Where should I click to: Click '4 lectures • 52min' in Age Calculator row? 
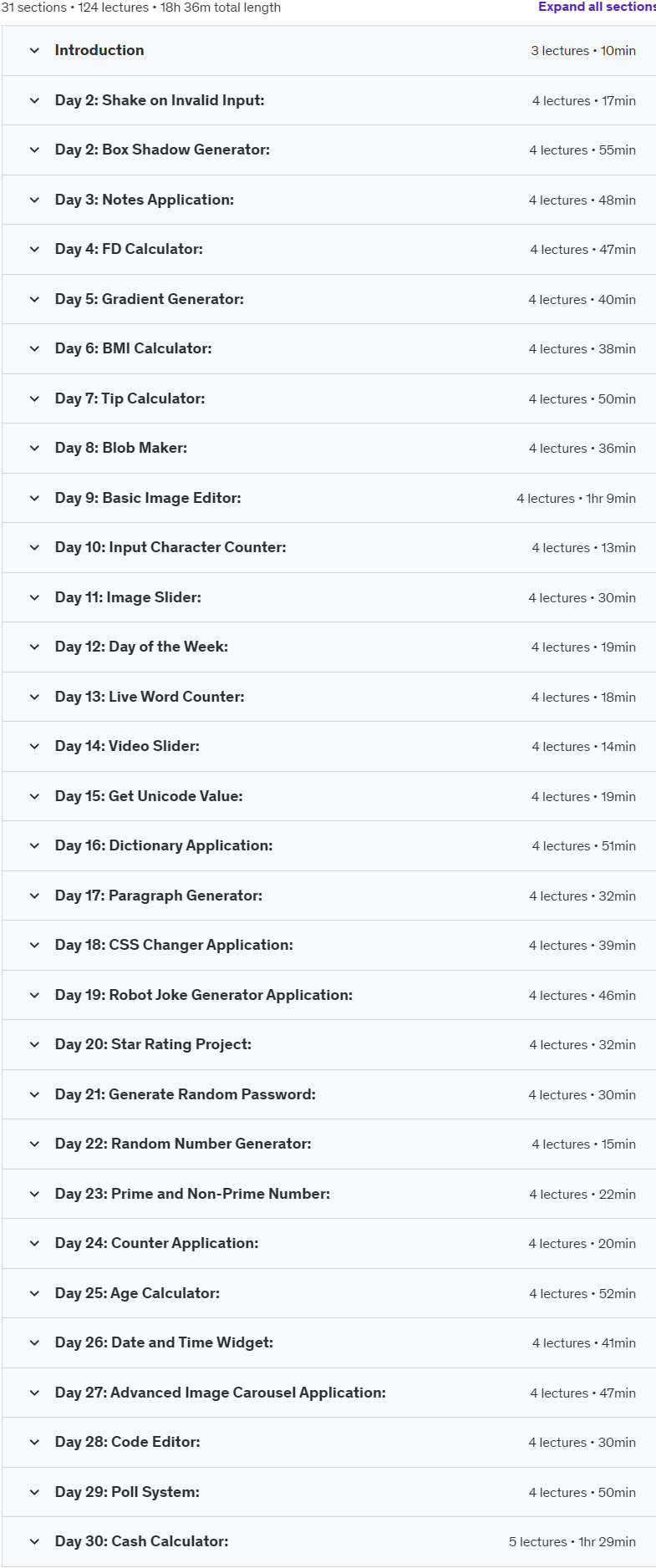tap(582, 1294)
